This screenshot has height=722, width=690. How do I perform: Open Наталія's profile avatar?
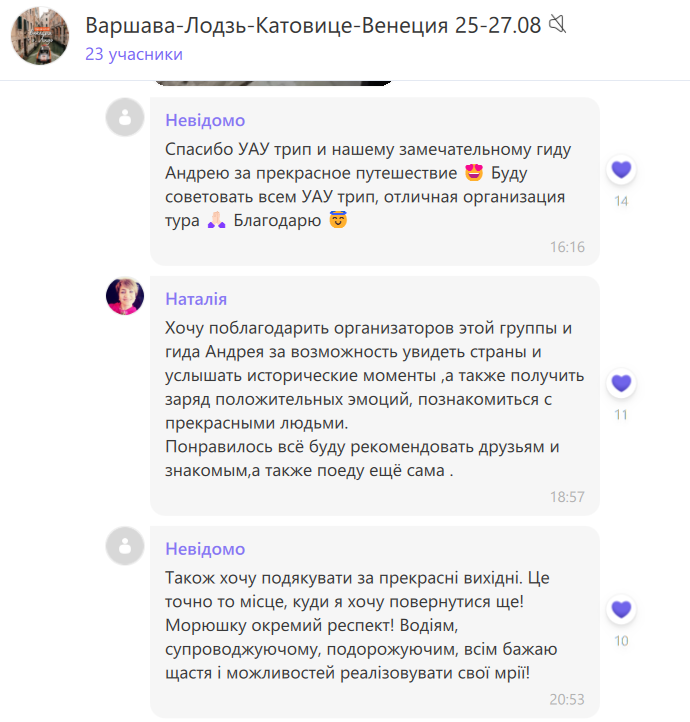125,296
